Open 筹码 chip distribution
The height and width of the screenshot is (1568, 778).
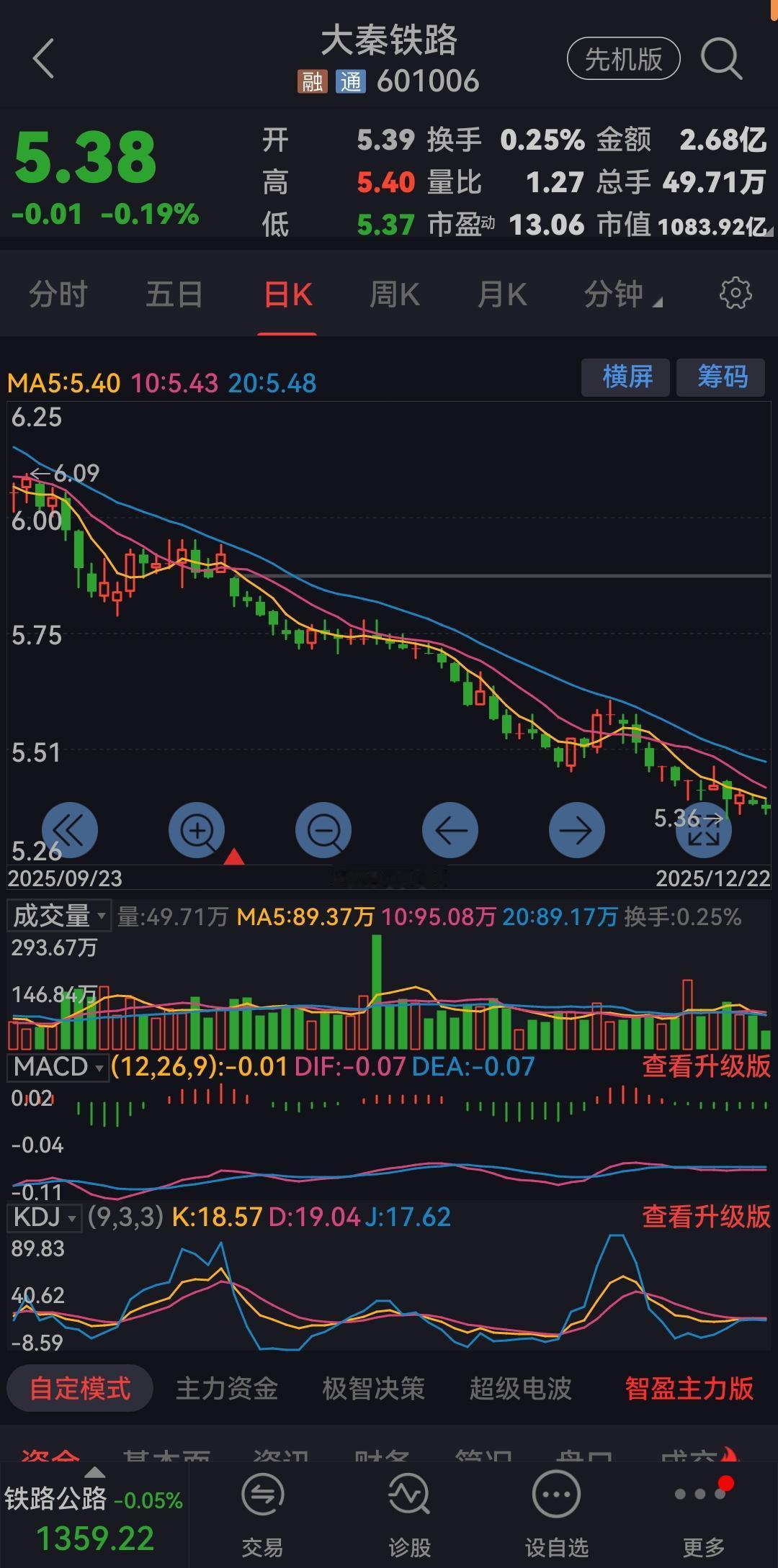(x=721, y=377)
